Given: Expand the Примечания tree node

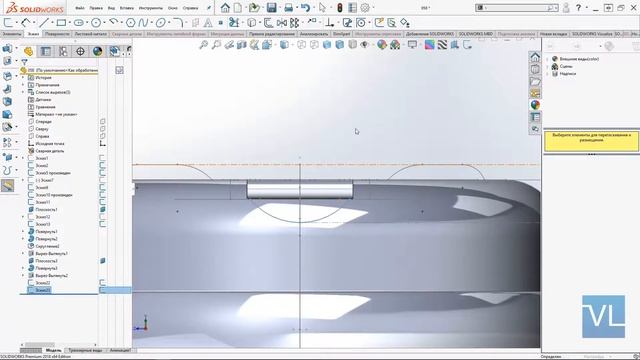Looking at the screenshot, I should coord(23,85).
